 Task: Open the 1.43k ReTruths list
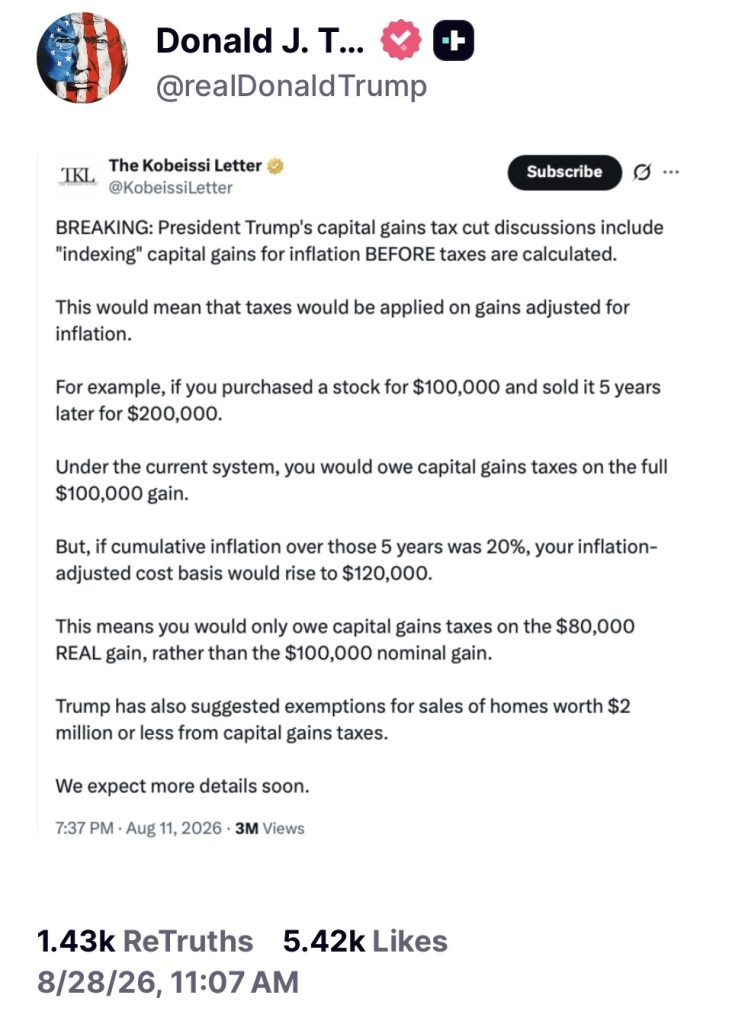click(145, 941)
